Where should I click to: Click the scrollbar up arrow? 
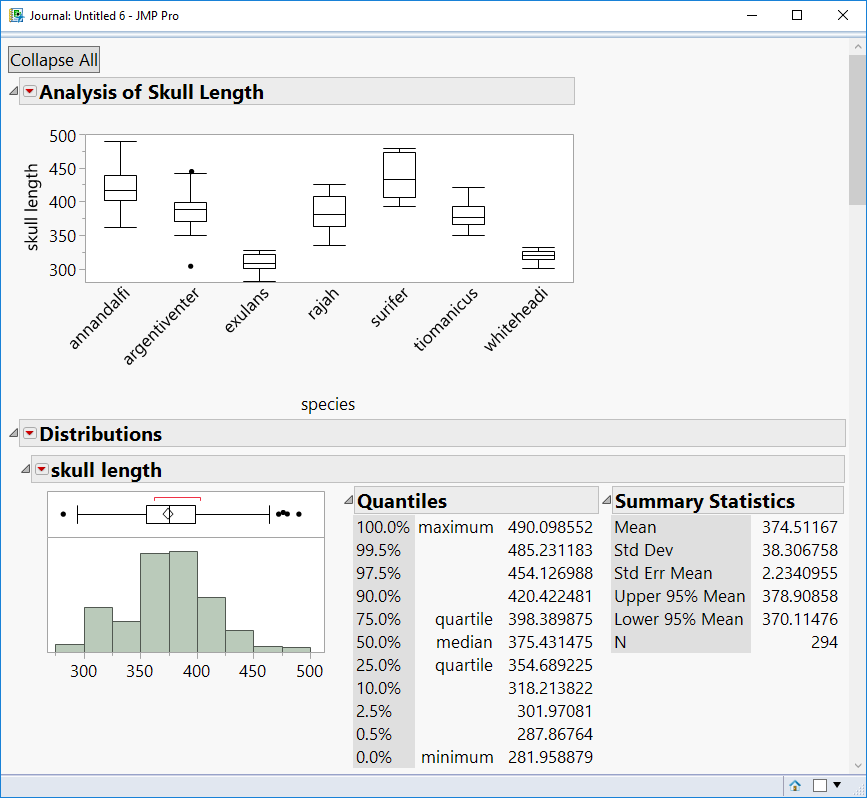[x=858, y=47]
